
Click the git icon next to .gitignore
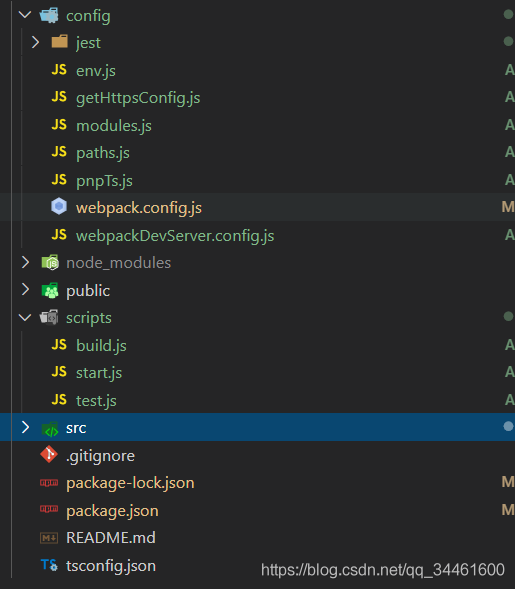point(49,455)
